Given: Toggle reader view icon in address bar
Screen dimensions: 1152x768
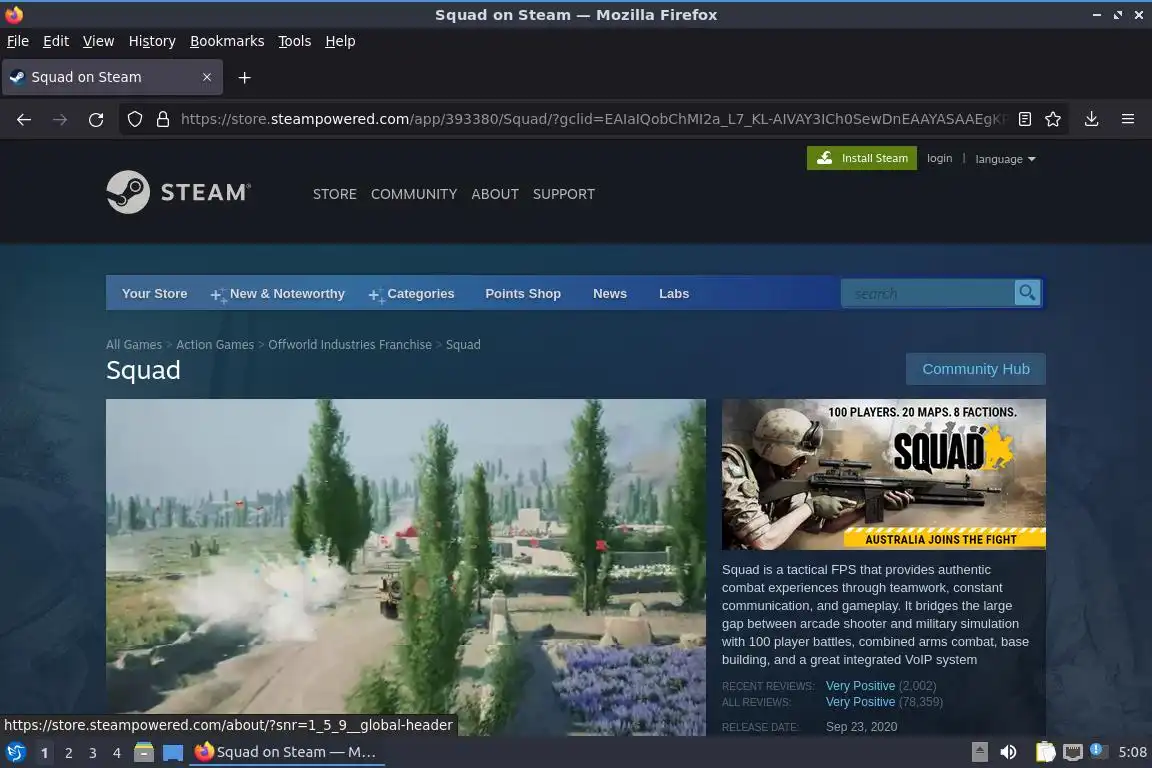Looking at the screenshot, I should coord(1025,119).
